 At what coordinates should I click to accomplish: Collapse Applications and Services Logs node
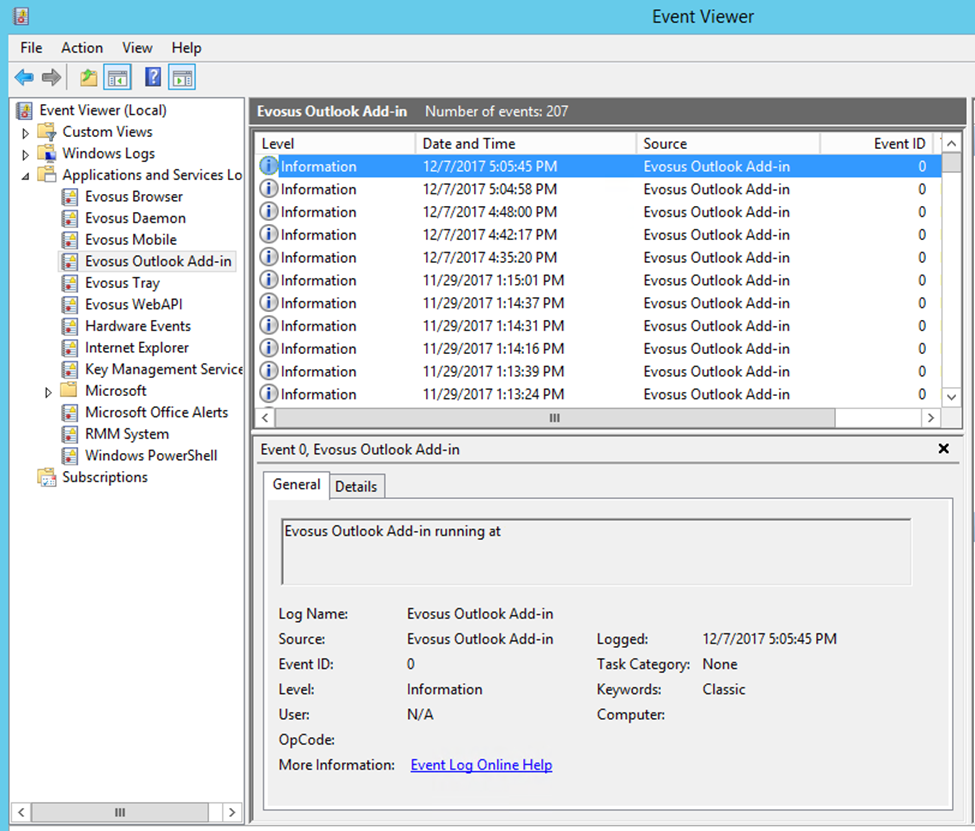pyautogui.click(x=25, y=176)
